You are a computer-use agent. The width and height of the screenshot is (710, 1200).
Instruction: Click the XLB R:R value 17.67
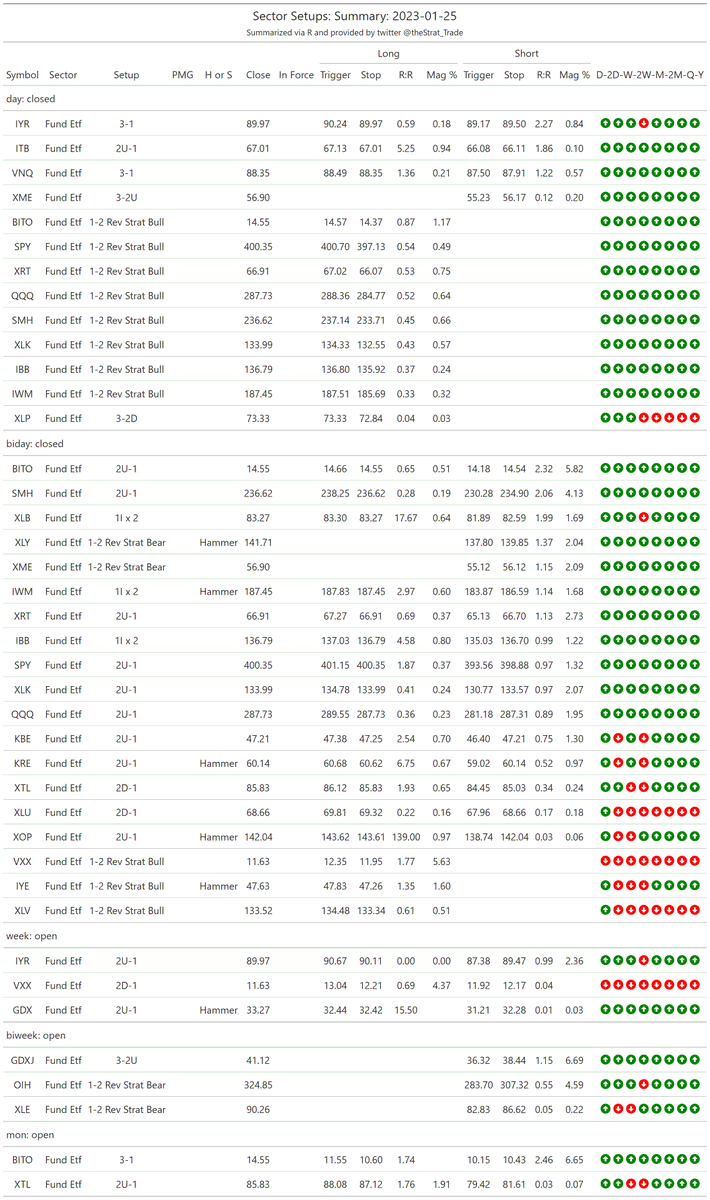[x=406, y=518]
